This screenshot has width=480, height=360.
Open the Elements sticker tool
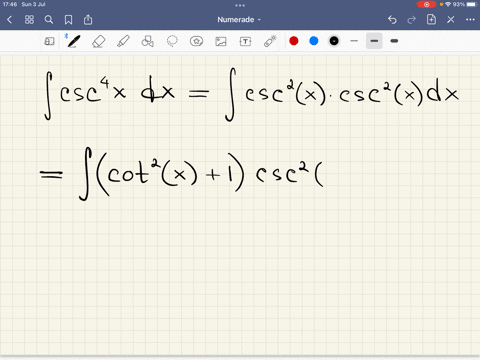196,41
